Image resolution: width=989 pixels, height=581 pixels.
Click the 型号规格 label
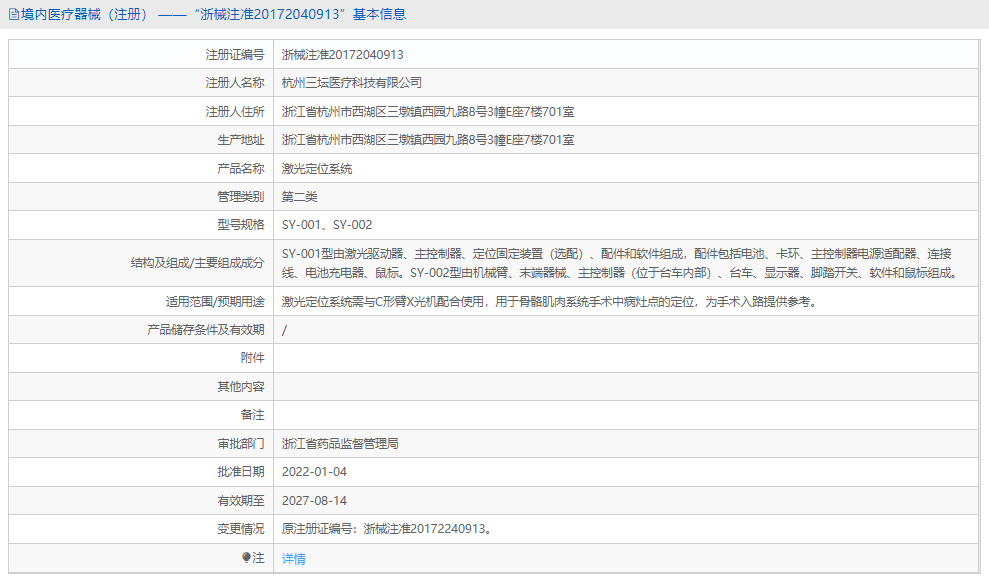(241, 225)
